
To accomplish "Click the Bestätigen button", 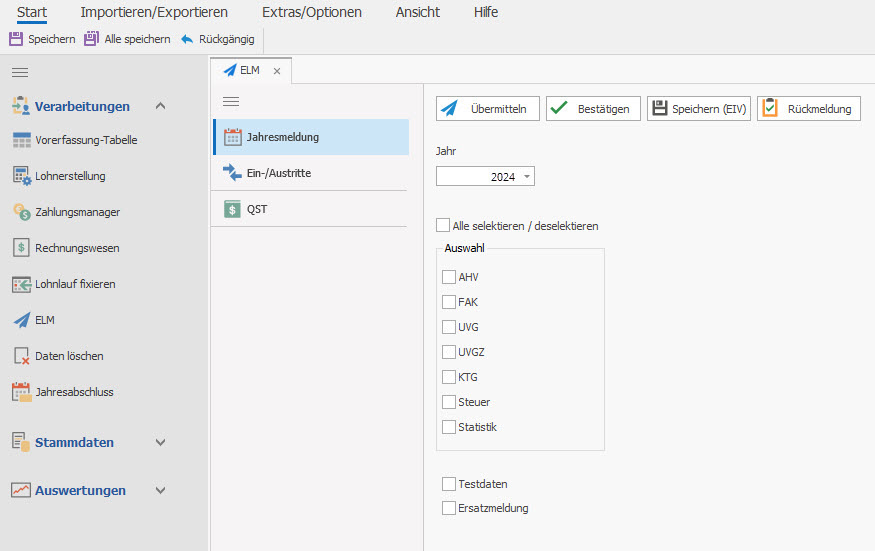I will [x=593, y=108].
